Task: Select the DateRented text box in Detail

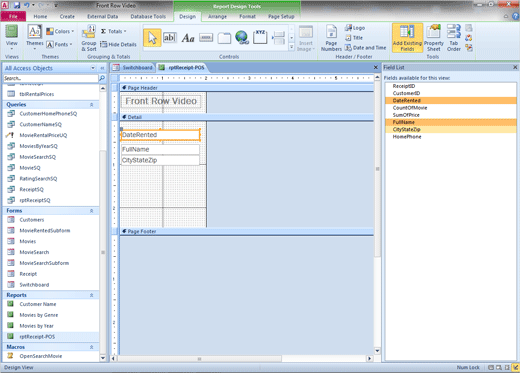Action: [x=160, y=135]
